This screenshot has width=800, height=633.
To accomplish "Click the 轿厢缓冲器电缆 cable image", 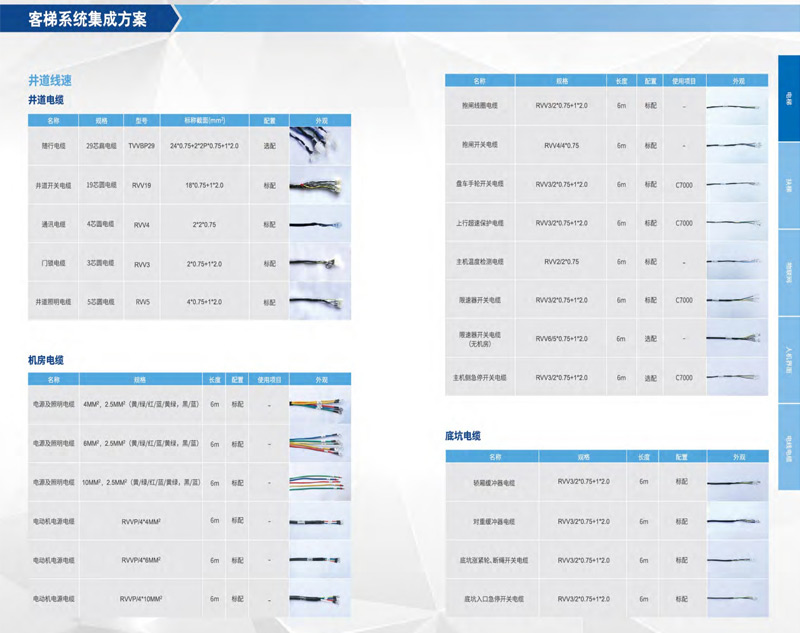I will click(x=738, y=482).
